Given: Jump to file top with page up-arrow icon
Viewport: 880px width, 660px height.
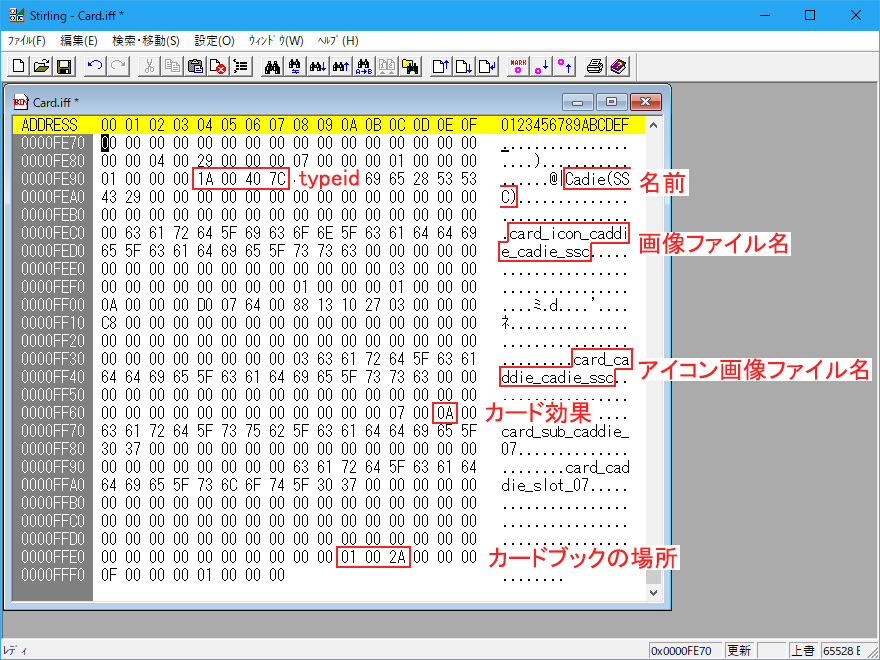Looking at the screenshot, I should (441, 66).
